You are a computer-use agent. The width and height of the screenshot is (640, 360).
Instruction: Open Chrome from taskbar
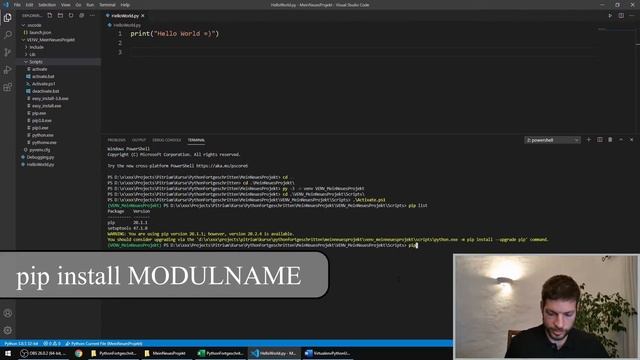78,353
